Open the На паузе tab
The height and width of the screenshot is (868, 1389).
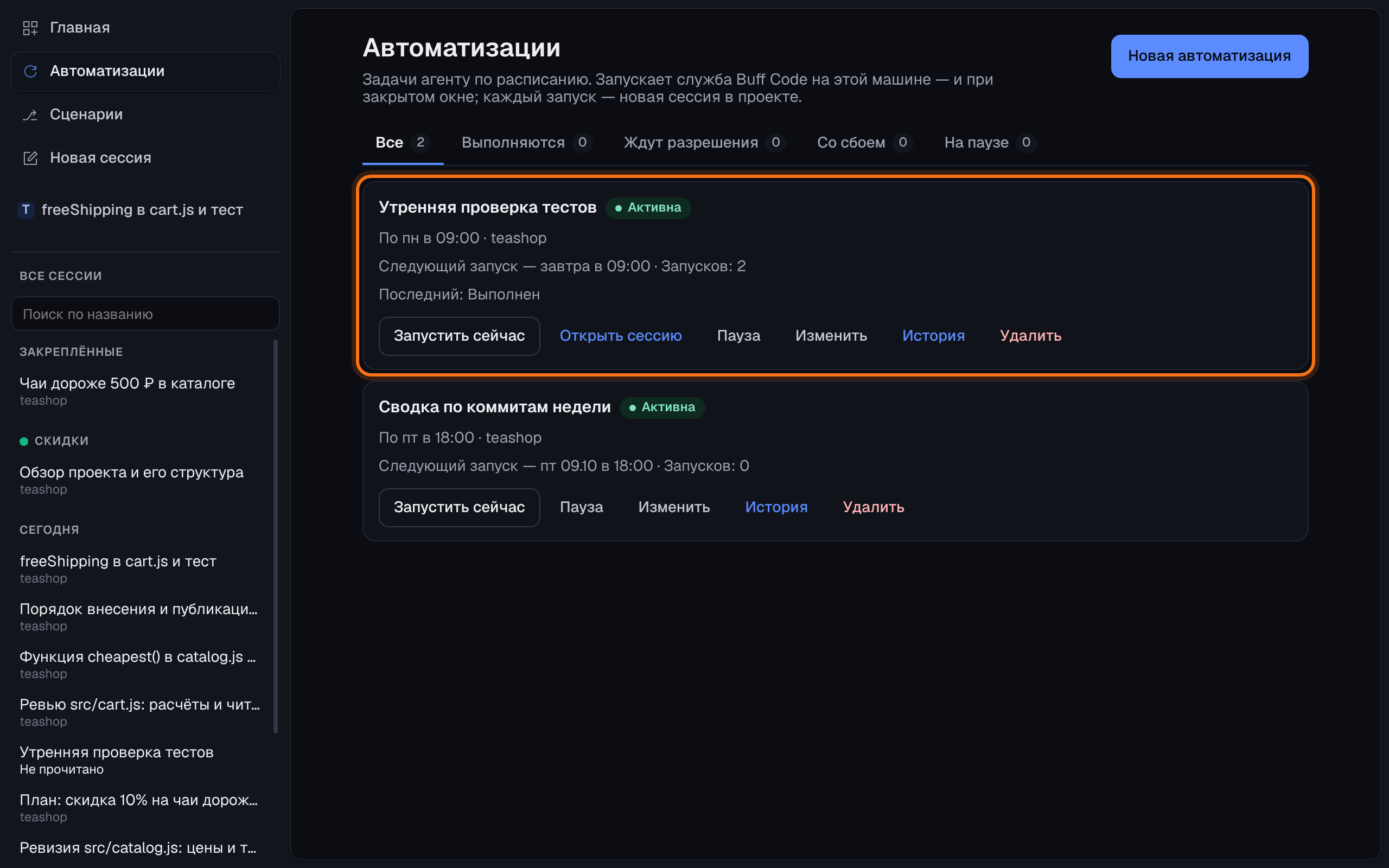click(990, 142)
